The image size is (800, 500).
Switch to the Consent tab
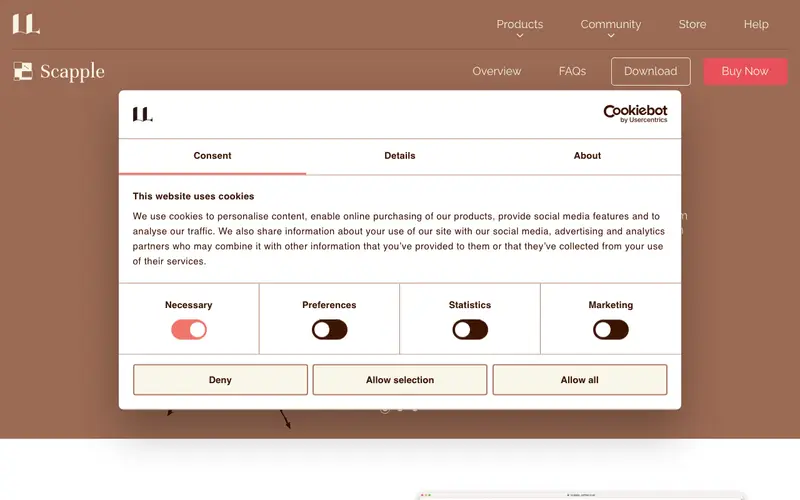(x=212, y=156)
